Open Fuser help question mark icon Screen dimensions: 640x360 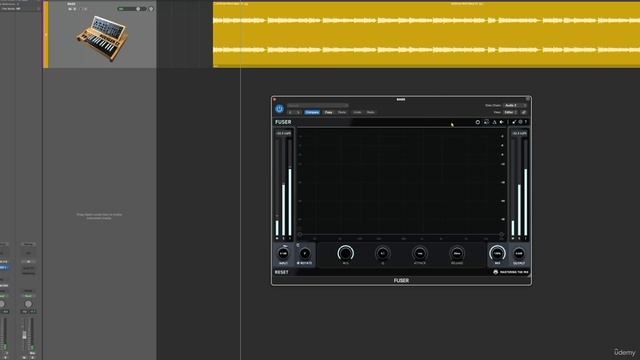pyautogui.click(x=526, y=122)
